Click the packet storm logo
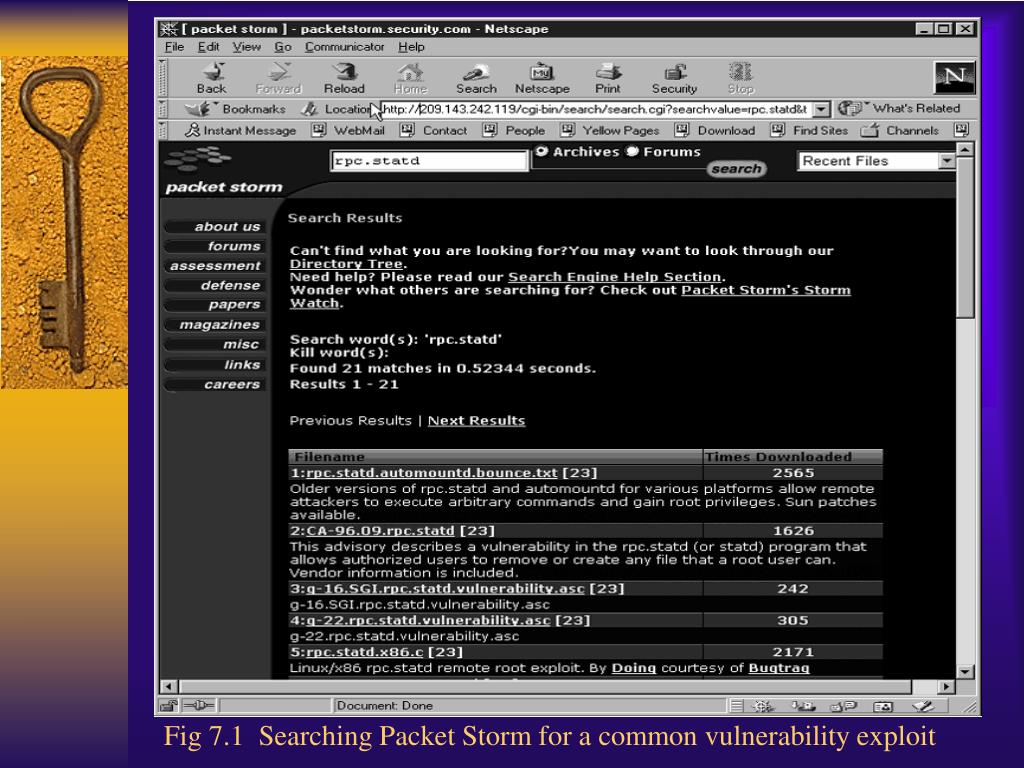This screenshot has width=1024, height=768. point(221,172)
